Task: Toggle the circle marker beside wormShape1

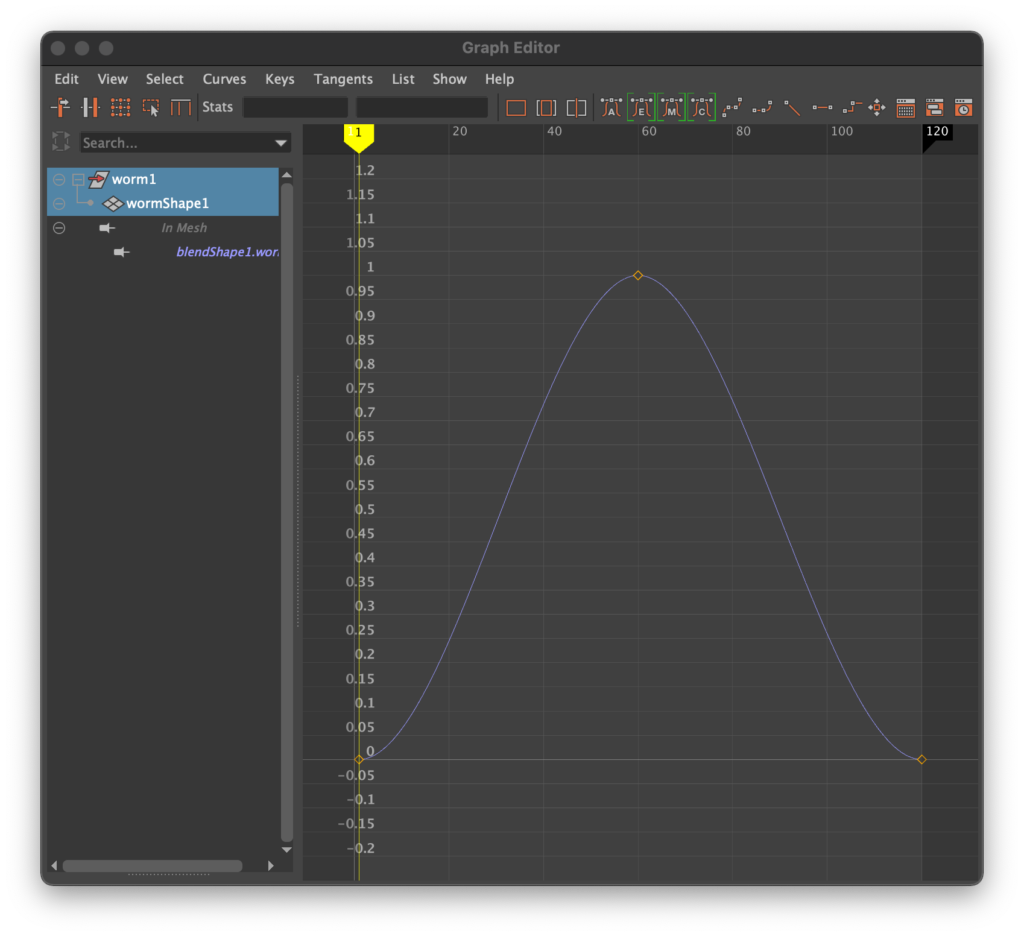Action: click(59, 204)
